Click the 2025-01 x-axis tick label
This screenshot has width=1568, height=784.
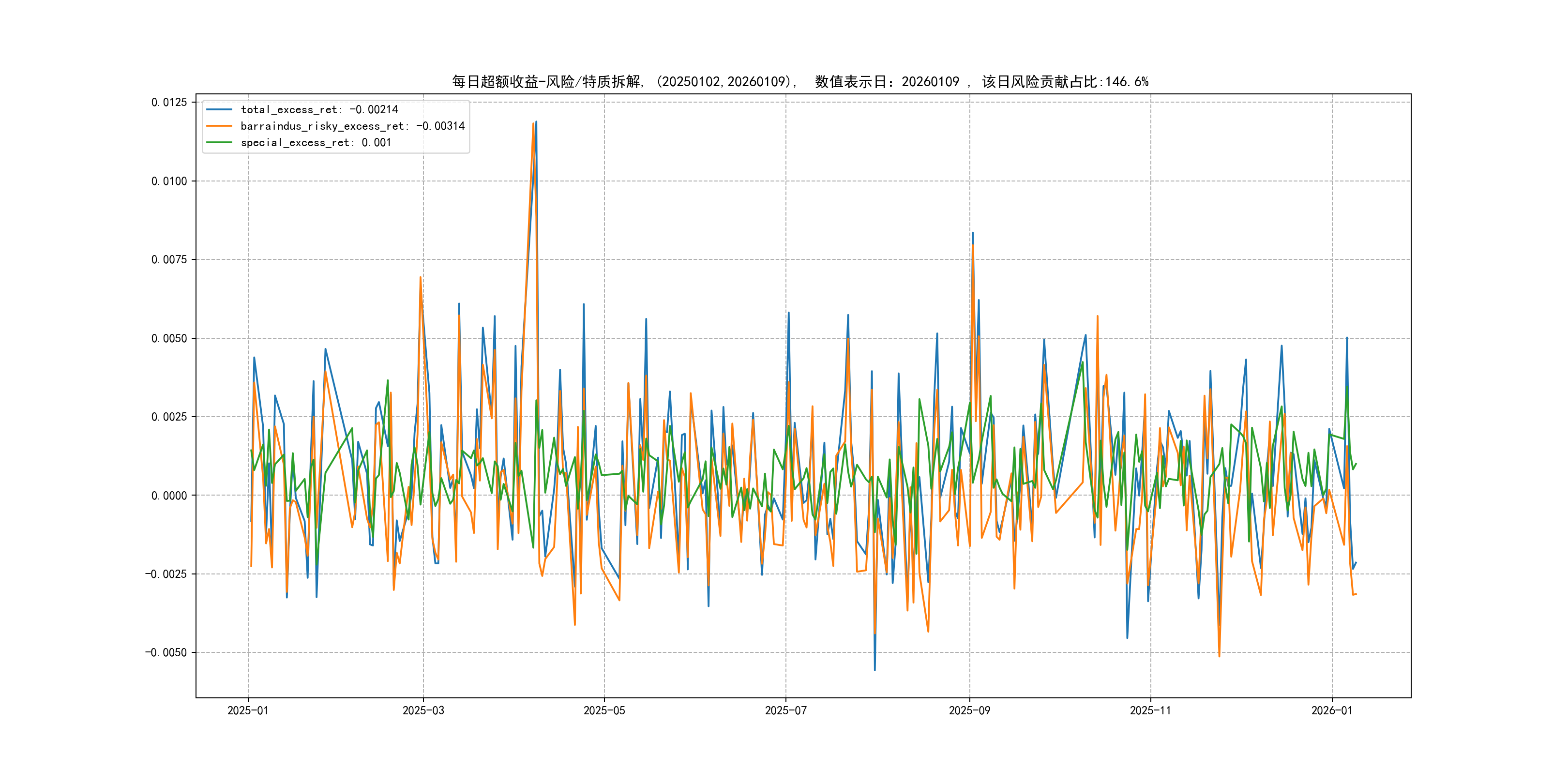(248, 711)
